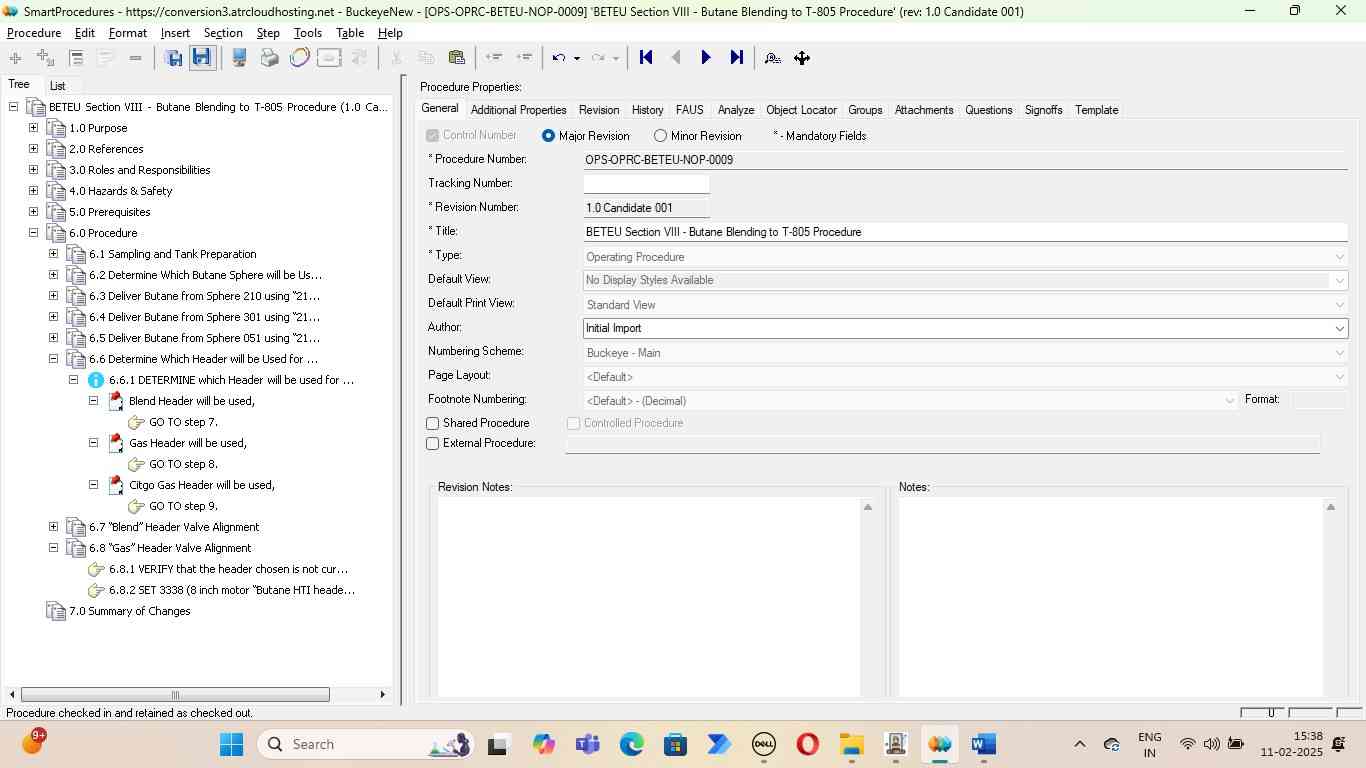Click the tree panel horizontal scrollbar
The height and width of the screenshot is (768, 1366).
(x=175, y=694)
